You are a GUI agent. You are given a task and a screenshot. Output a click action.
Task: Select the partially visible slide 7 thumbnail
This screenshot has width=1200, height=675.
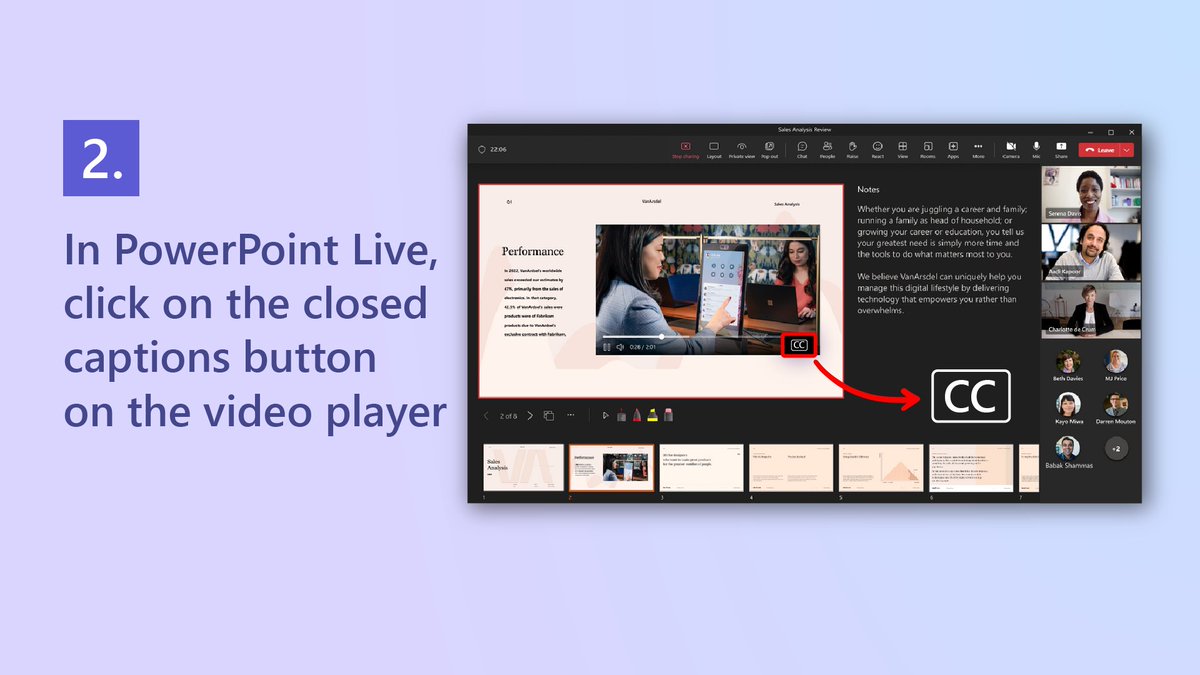(1029, 467)
